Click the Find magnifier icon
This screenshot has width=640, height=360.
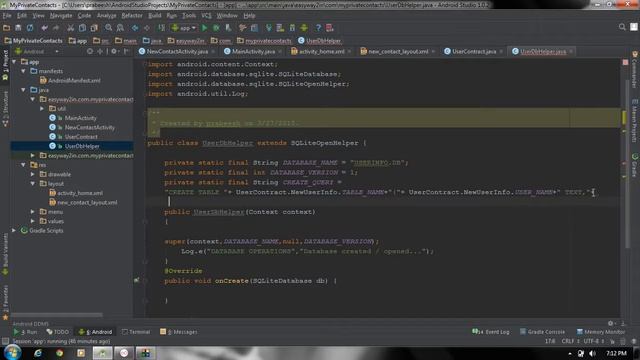pos(109,28)
